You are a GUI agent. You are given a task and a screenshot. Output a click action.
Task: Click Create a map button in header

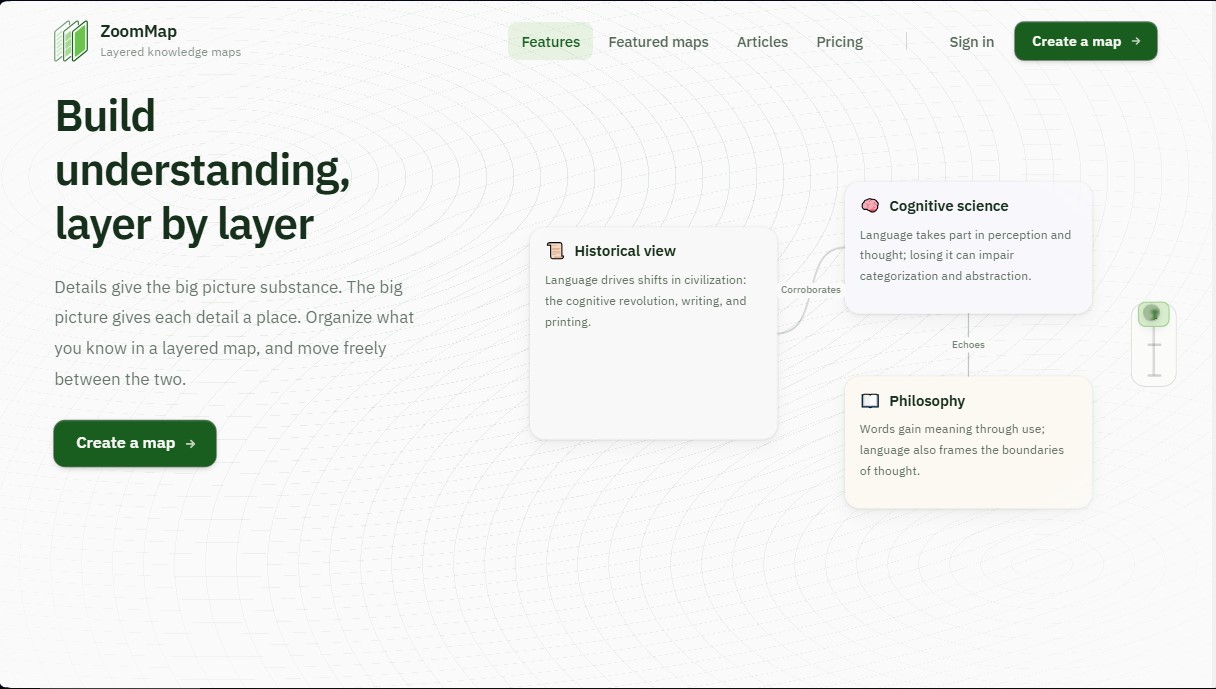coord(1086,41)
